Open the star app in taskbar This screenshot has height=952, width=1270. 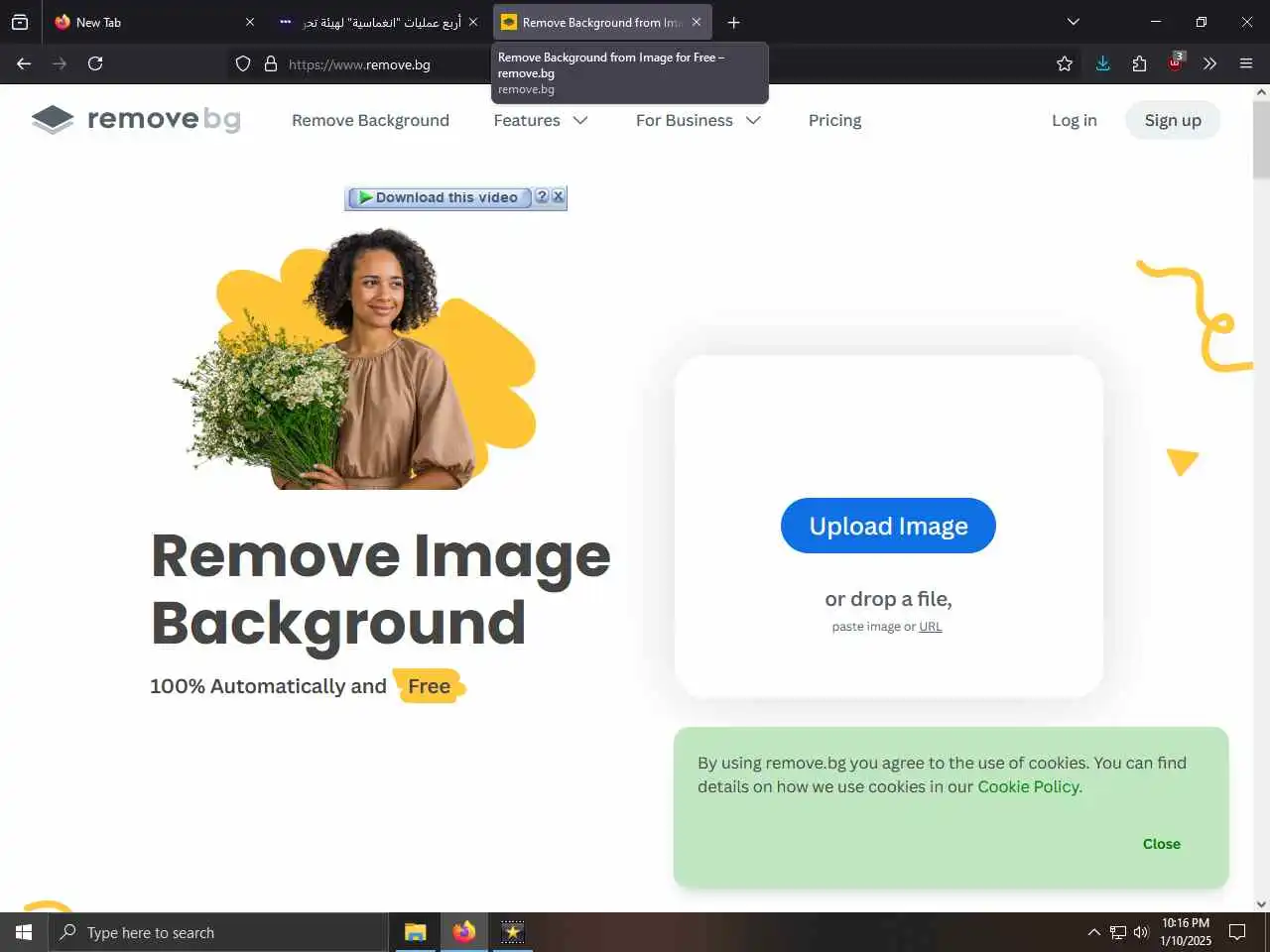(x=512, y=932)
